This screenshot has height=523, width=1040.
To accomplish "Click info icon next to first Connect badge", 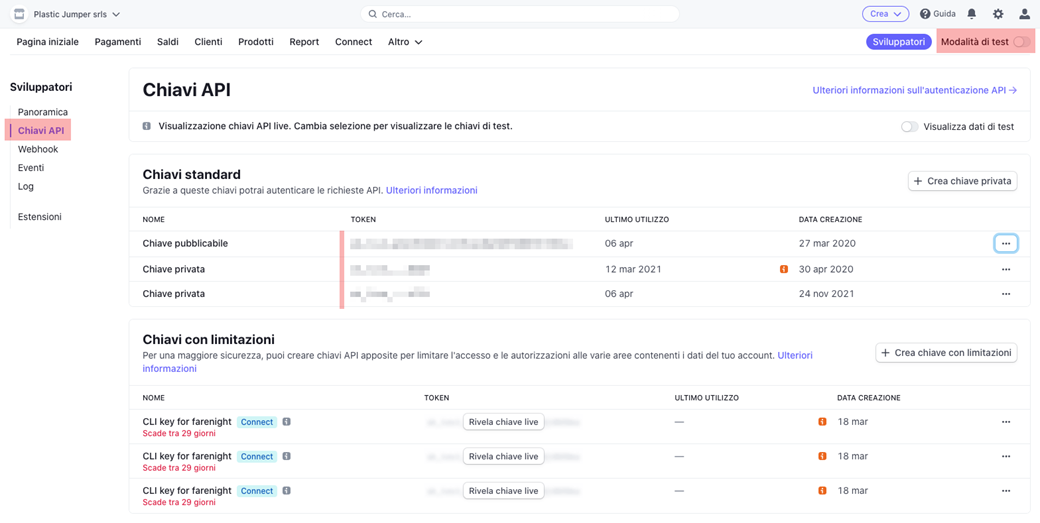I will pos(287,422).
